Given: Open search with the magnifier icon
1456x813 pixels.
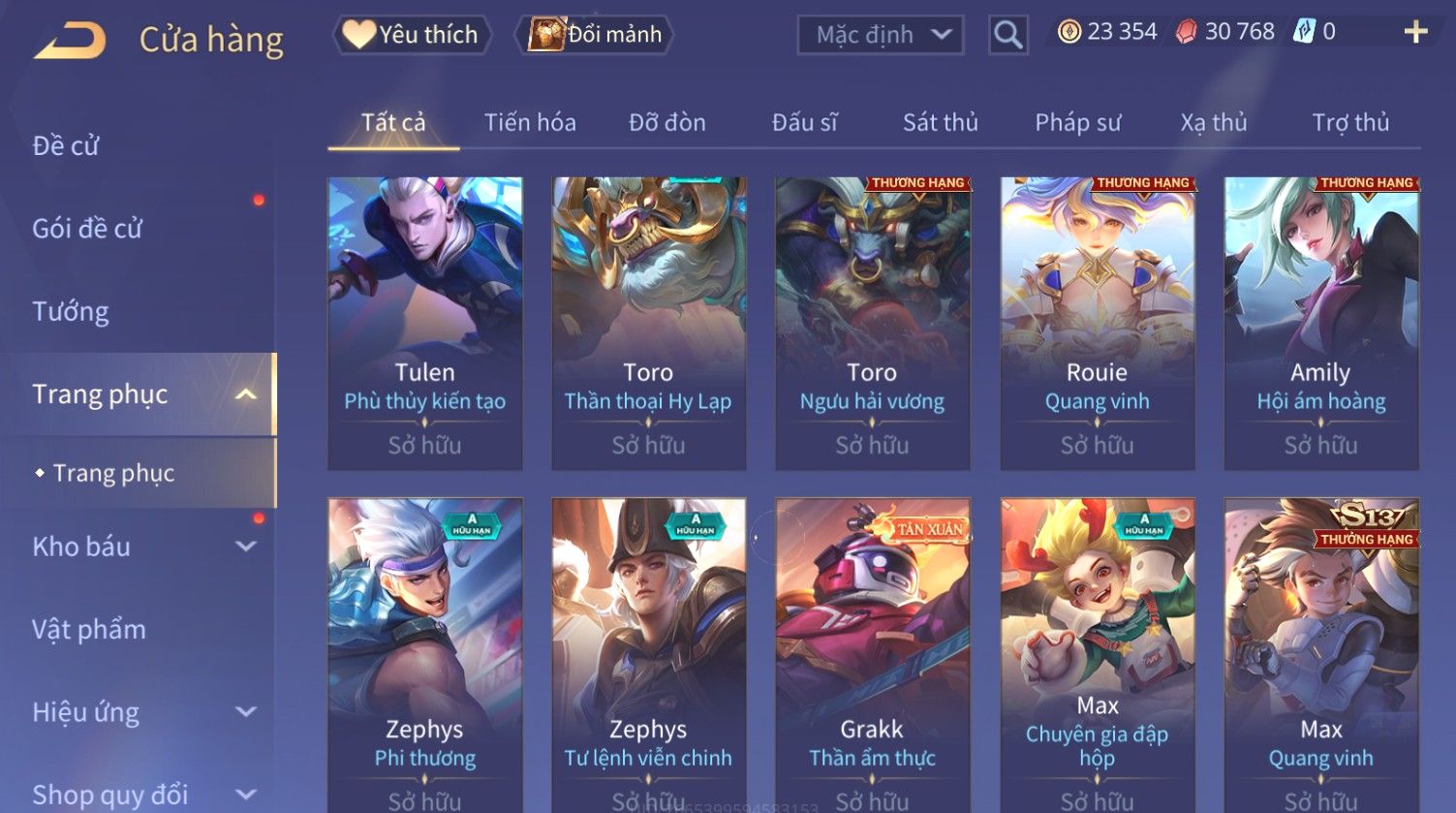Looking at the screenshot, I should [x=1007, y=36].
